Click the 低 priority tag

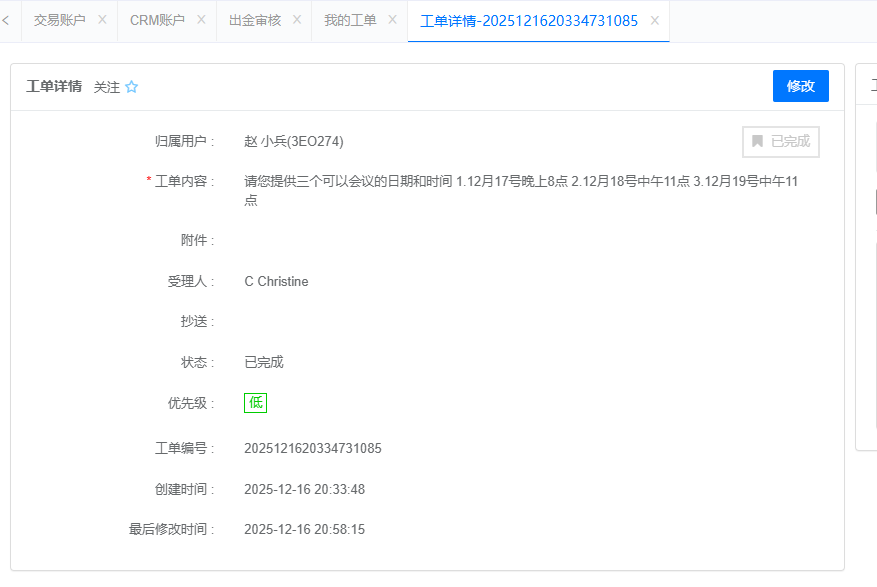point(256,403)
